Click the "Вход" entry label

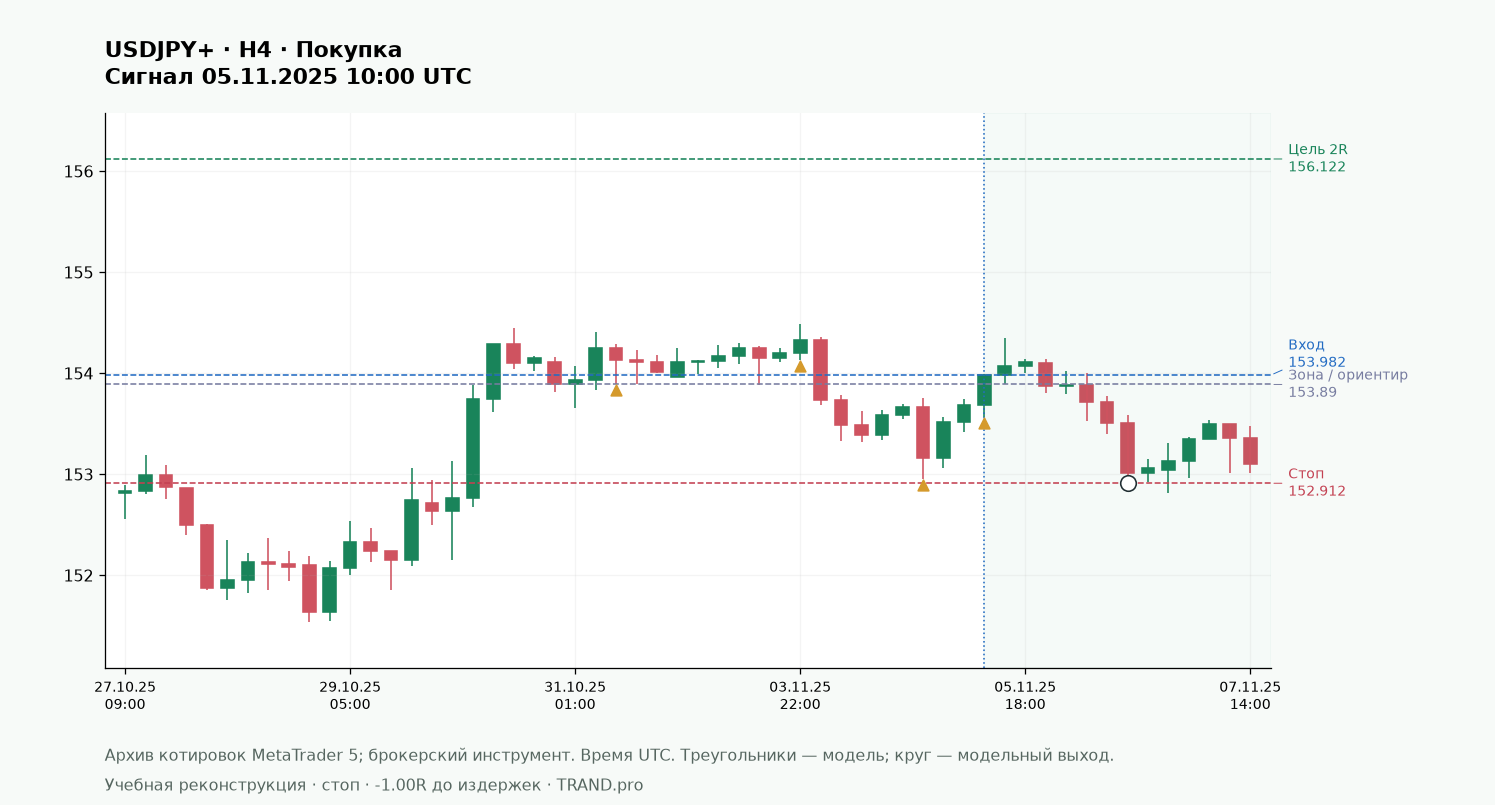(x=1306, y=345)
